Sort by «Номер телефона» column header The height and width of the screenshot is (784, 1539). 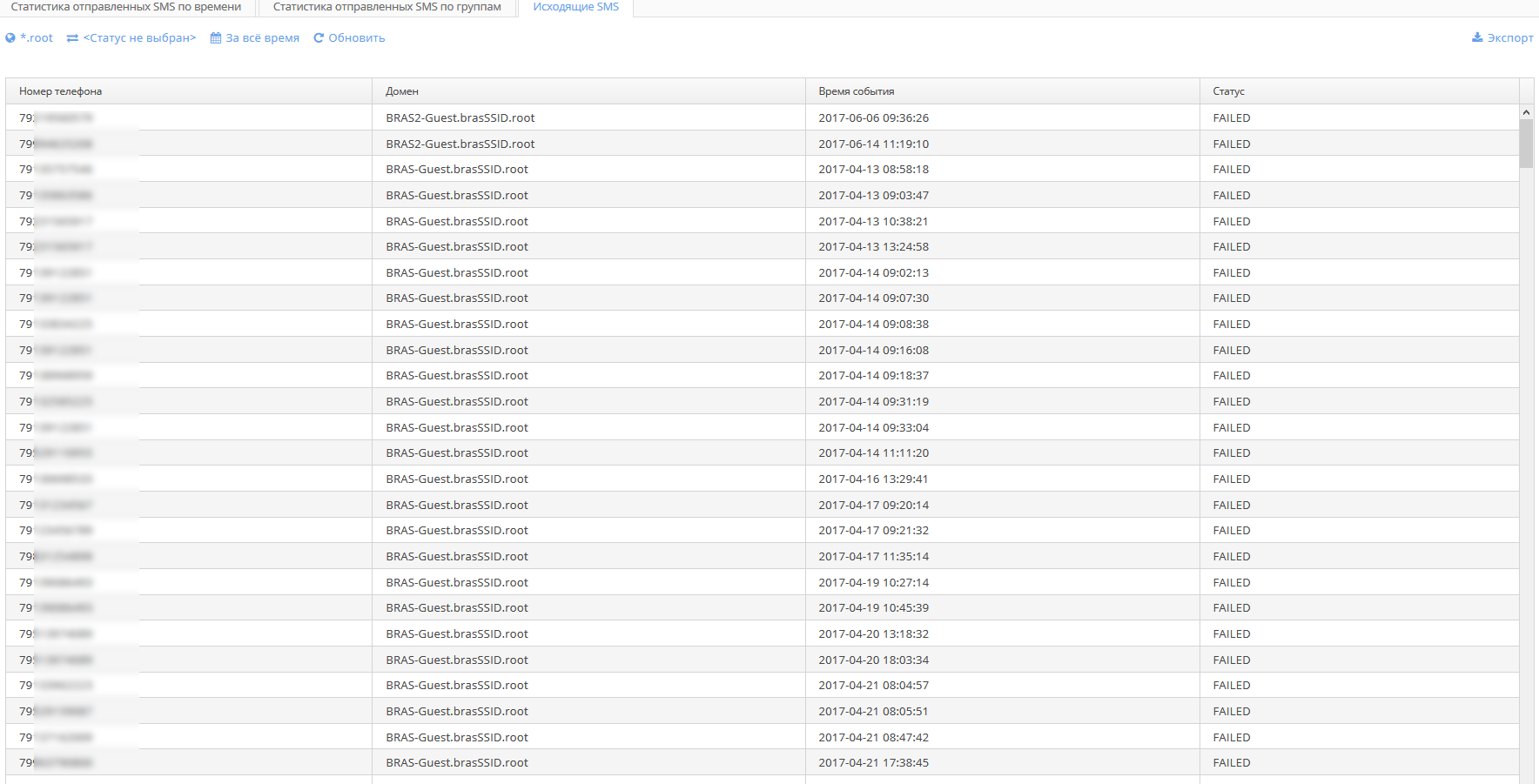(61, 91)
